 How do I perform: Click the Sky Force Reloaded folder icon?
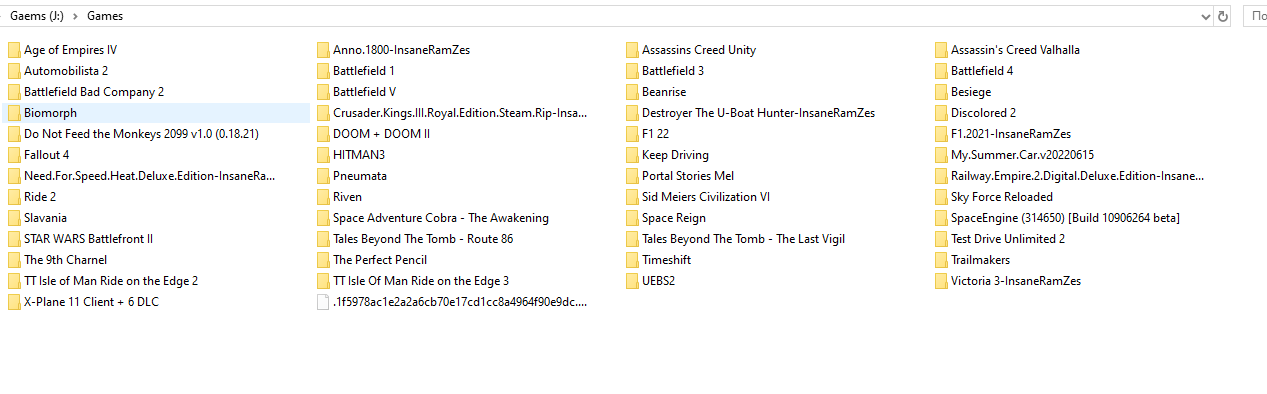coord(941,197)
